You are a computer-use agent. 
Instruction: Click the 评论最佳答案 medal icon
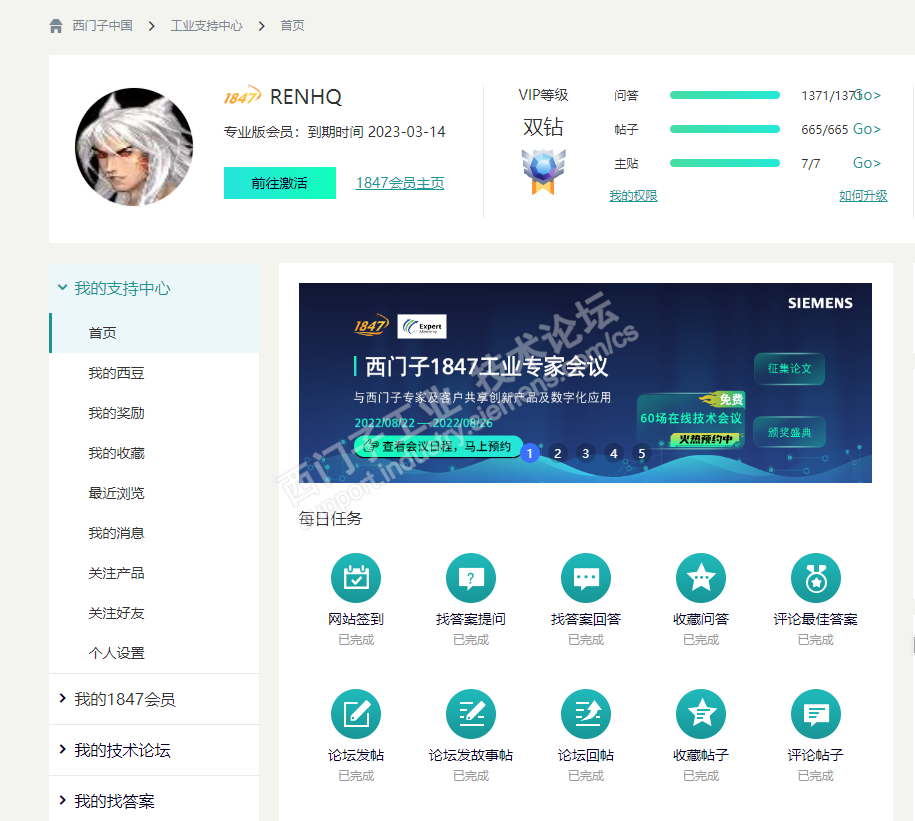[x=816, y=578]
